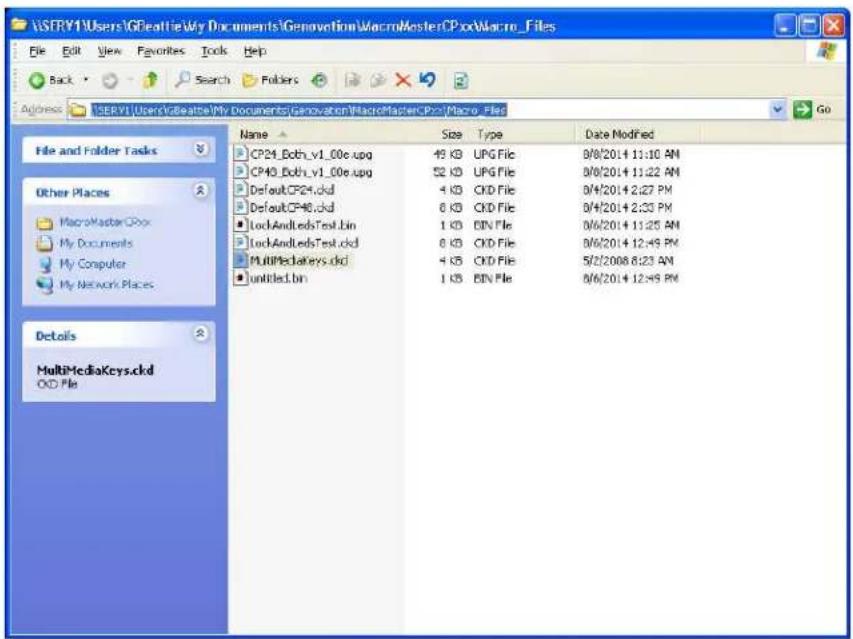Viewport: 853px width, 639px height.
Task: Click the Copy To toolbar icon
Action: click(377, 80)
